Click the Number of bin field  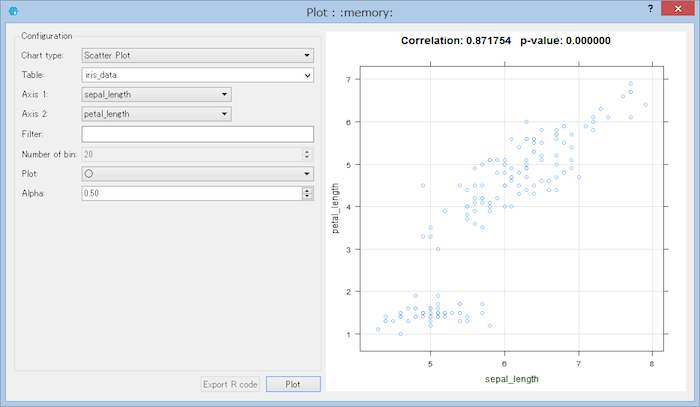pyautogui.click(x=192, y=154)
